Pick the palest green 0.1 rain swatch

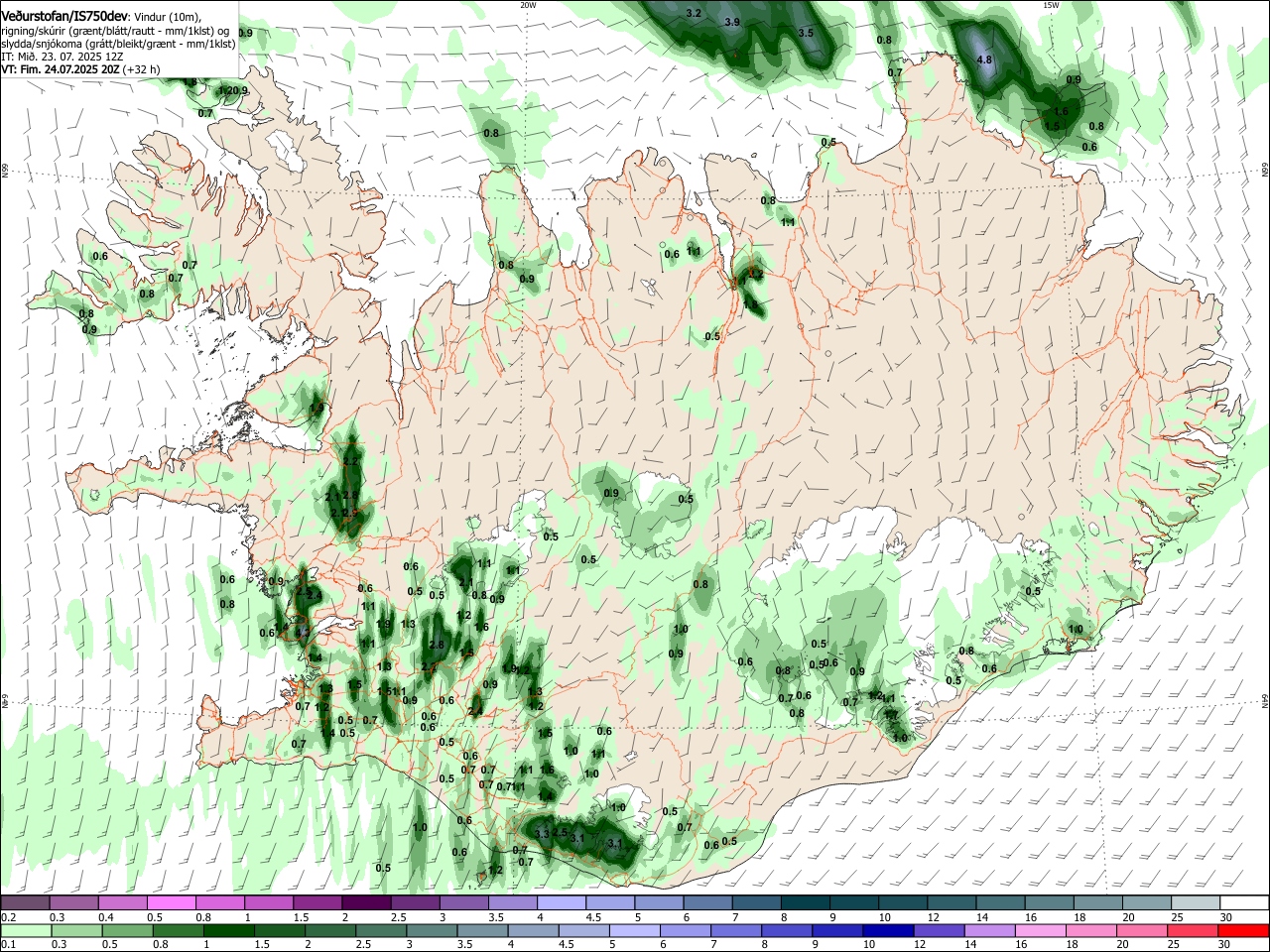click(x=26, y=931)
